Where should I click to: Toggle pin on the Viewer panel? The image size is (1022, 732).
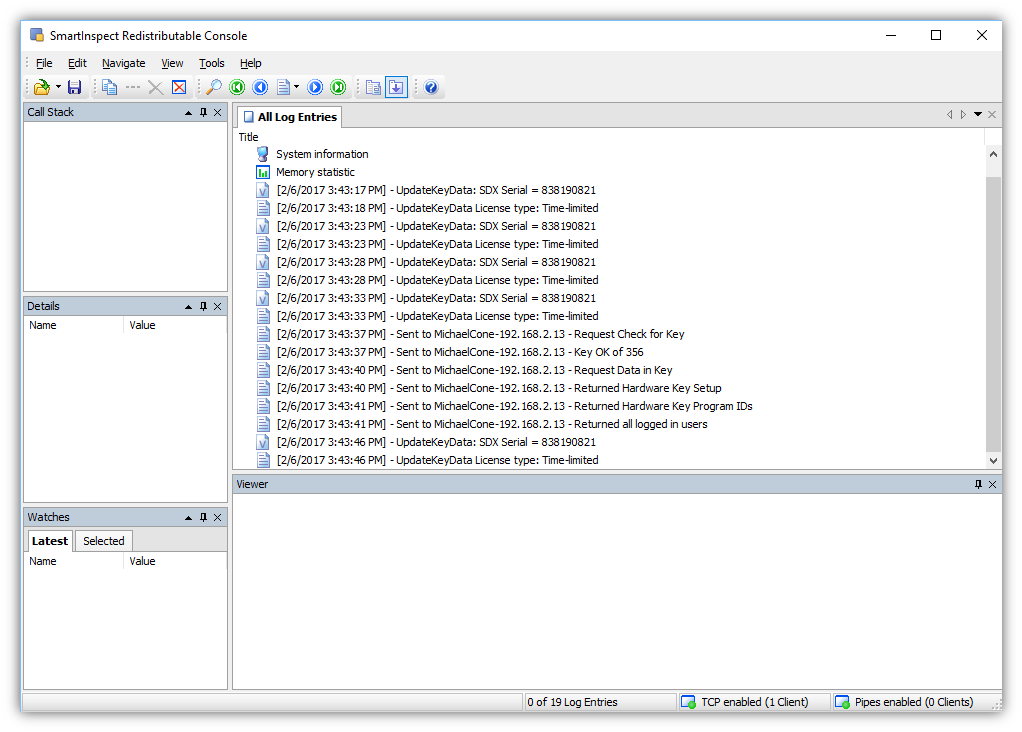click(978, 485)
